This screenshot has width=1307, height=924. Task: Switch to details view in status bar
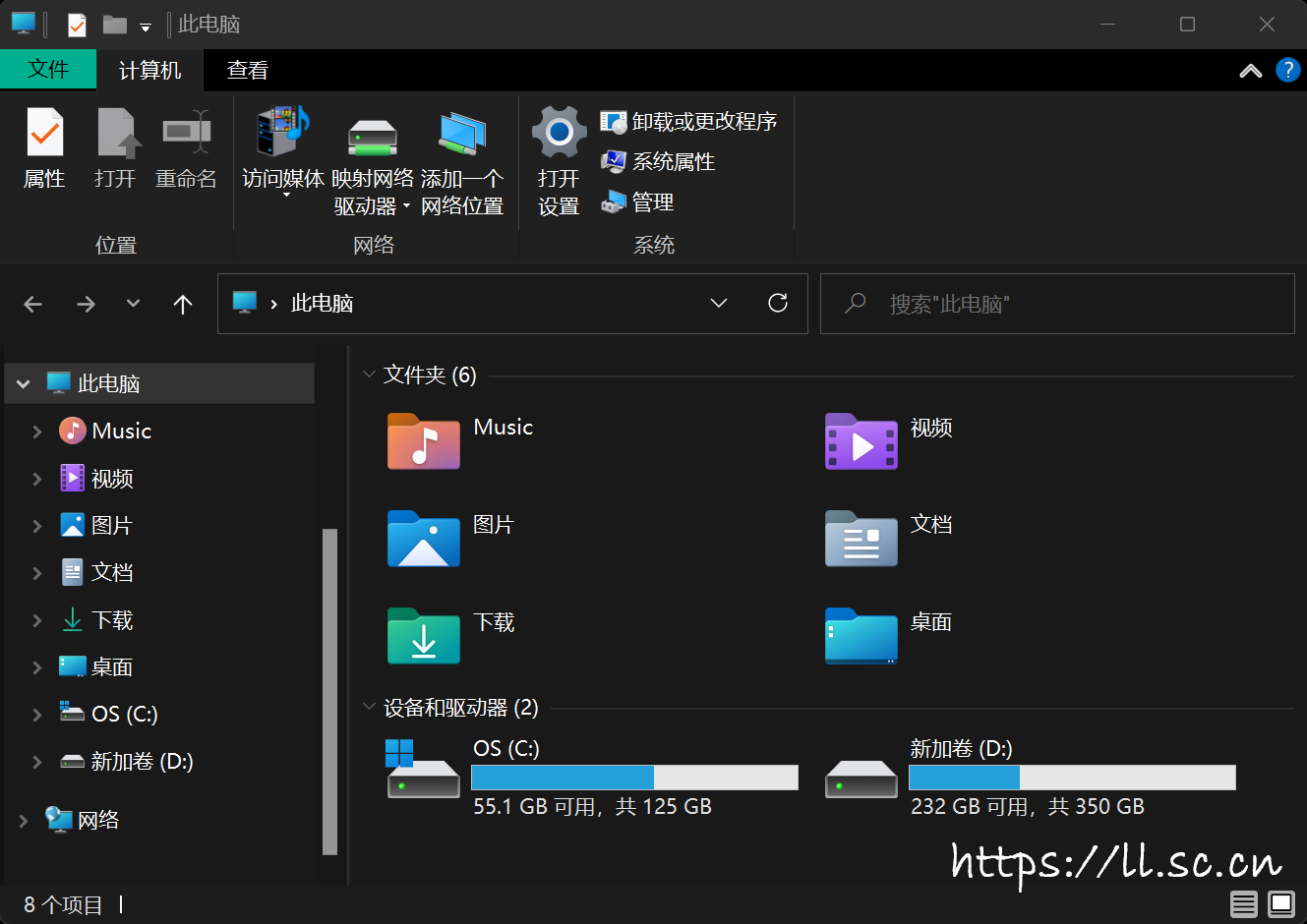pyautogui.click(x=1244, y=904)
